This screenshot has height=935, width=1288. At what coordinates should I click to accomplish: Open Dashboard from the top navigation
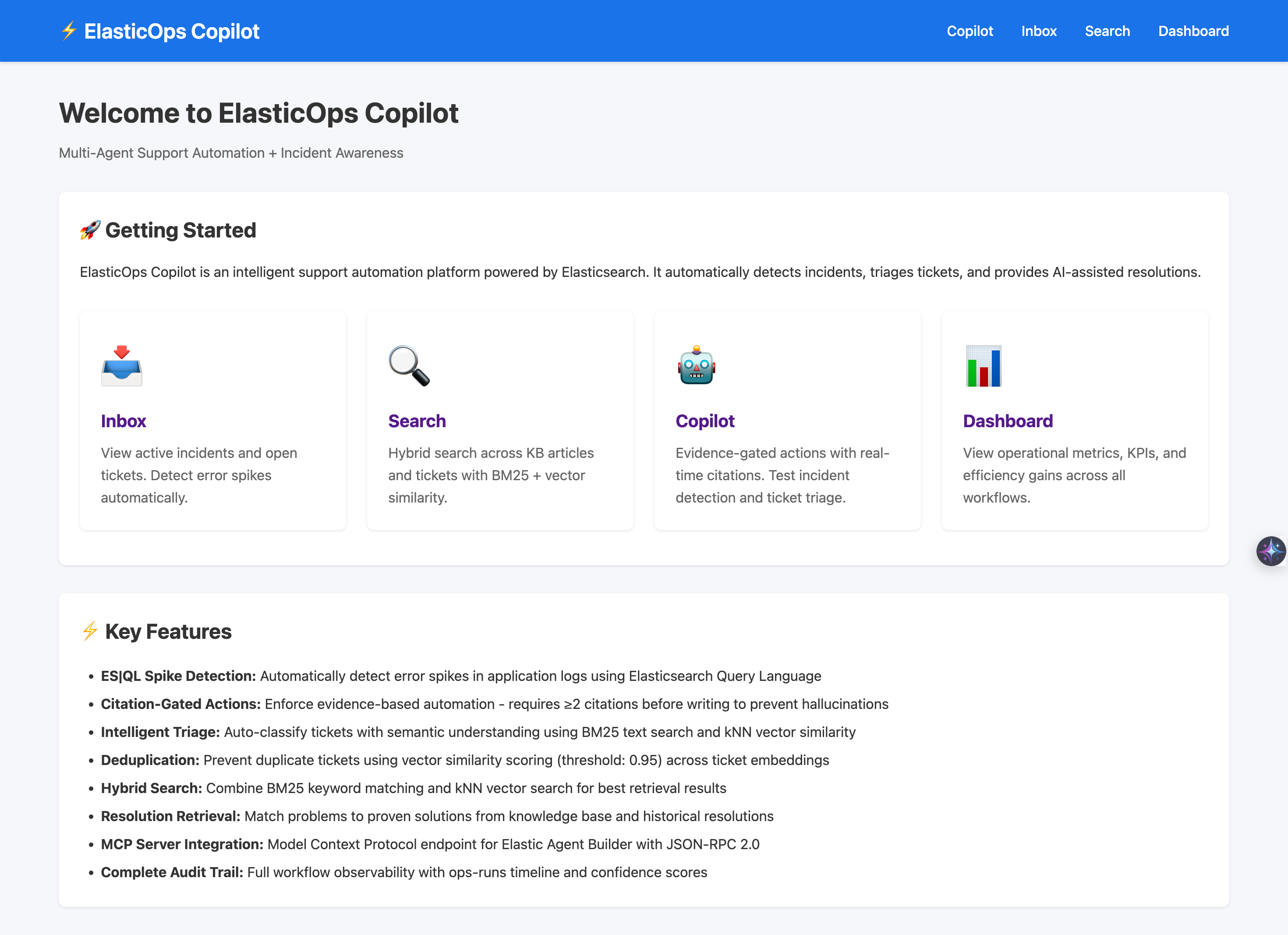pyautogui.click(x=1193, y=31)
